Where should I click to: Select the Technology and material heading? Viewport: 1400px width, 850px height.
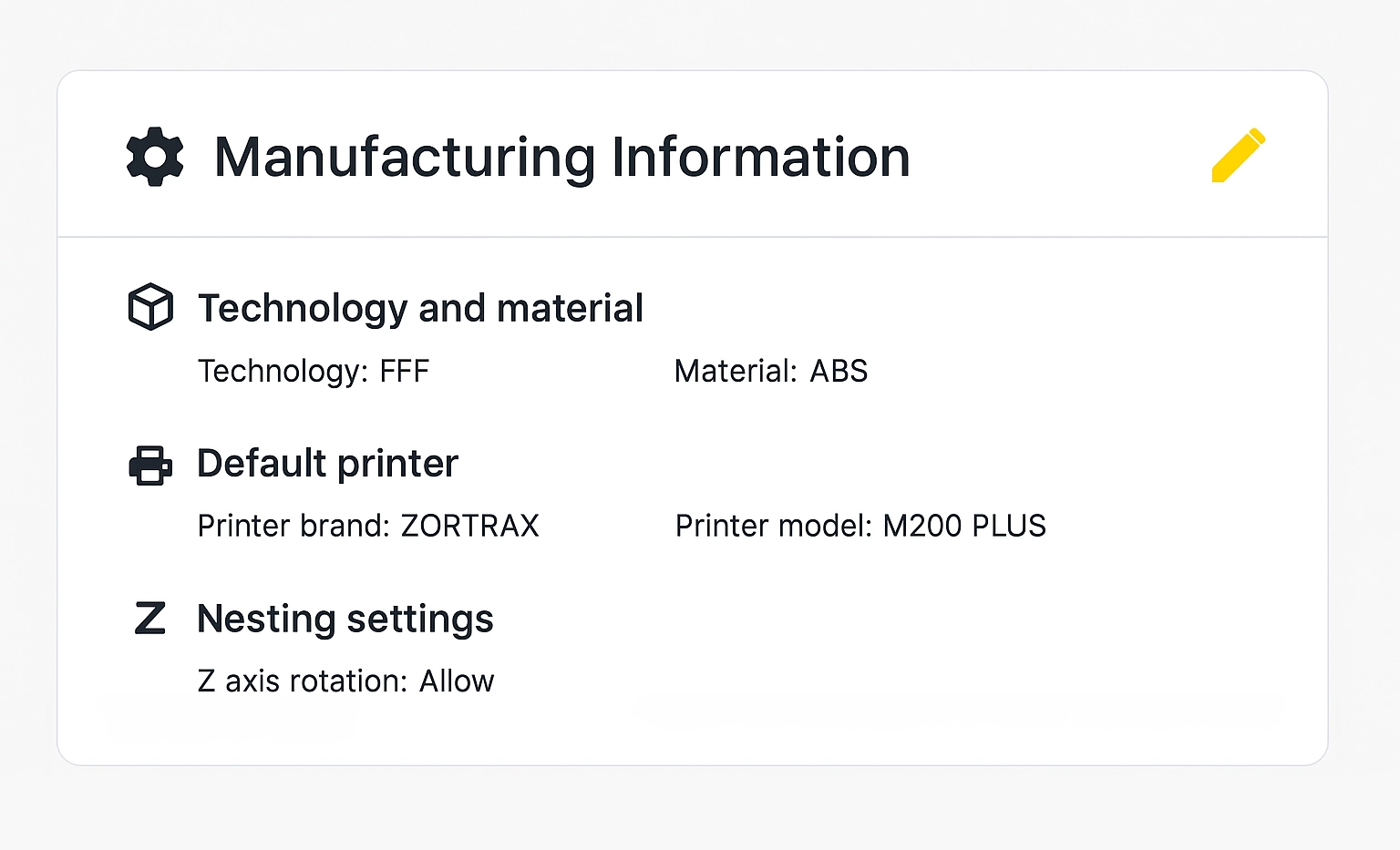pyautogui.click(x=420, y=308)
